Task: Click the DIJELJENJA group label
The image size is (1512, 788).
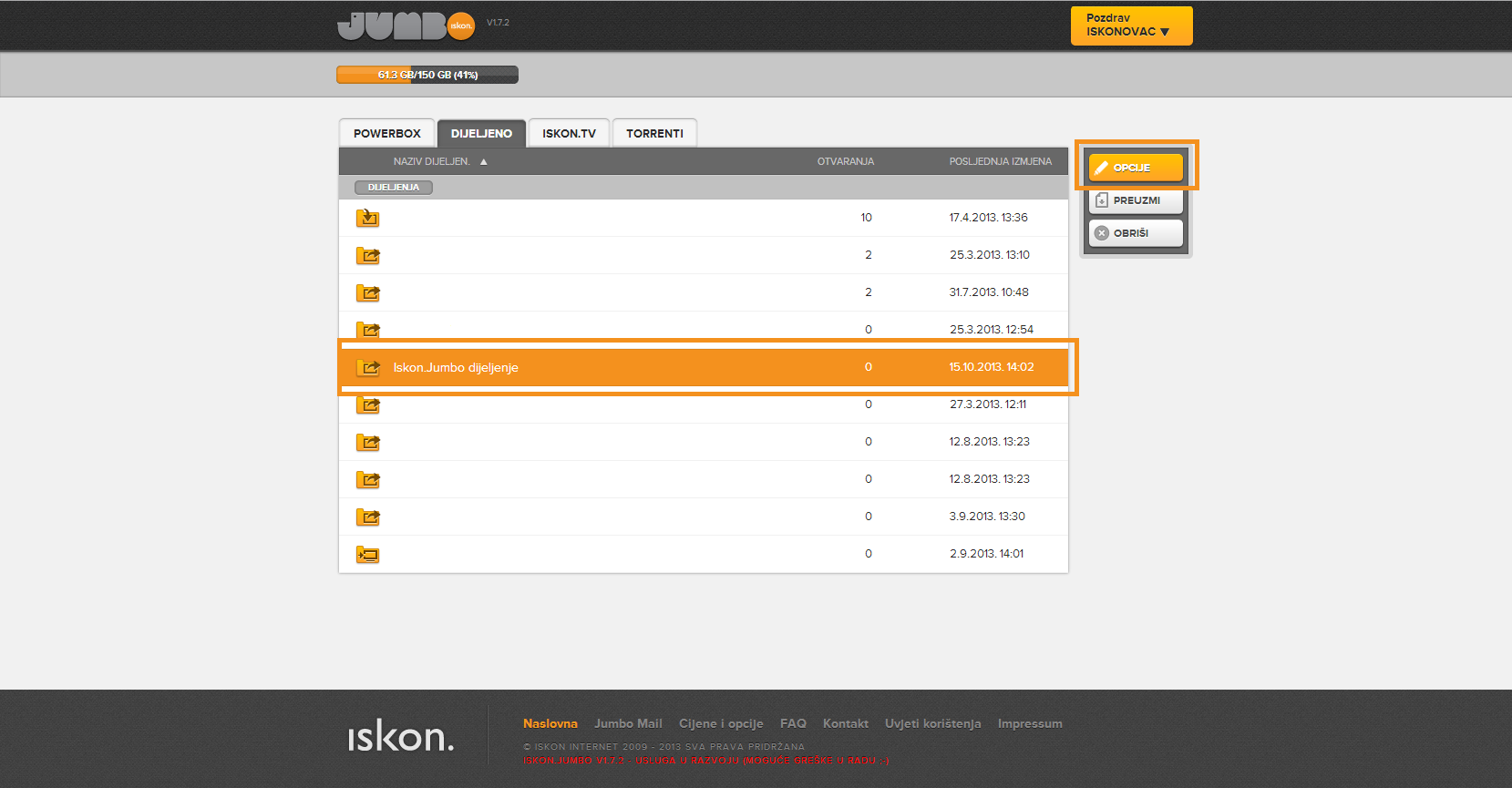Action: point(393,188)
